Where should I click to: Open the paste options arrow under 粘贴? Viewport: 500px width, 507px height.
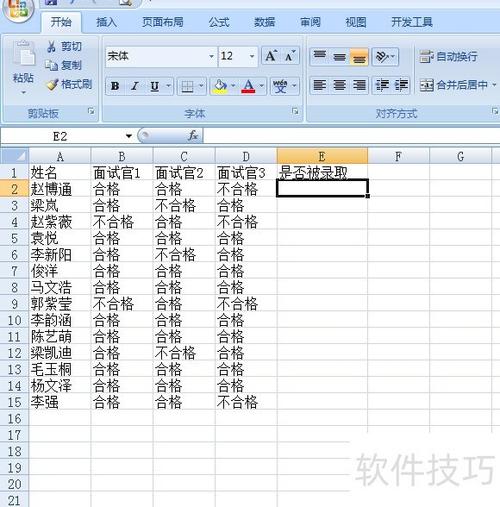pos(23,92)
